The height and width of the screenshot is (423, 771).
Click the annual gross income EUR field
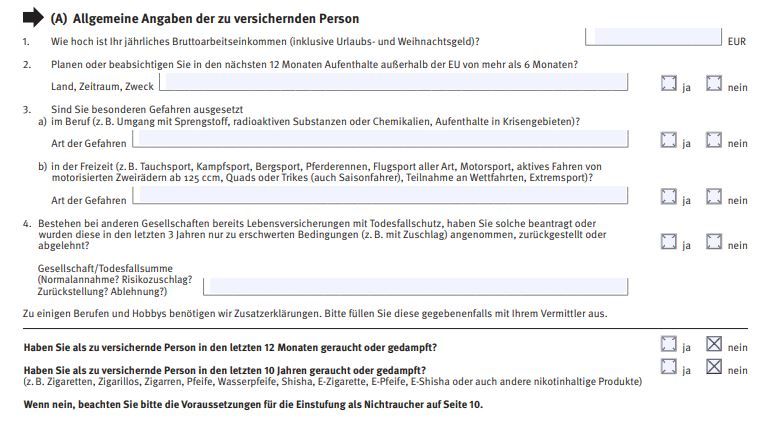point(653,37)
